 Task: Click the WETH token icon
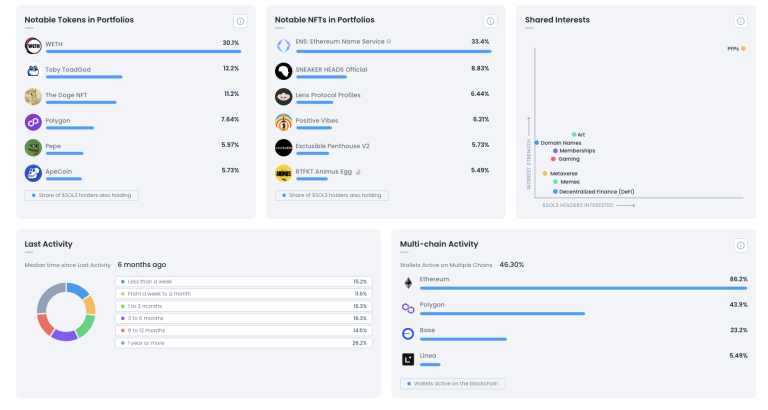[33, 45]
